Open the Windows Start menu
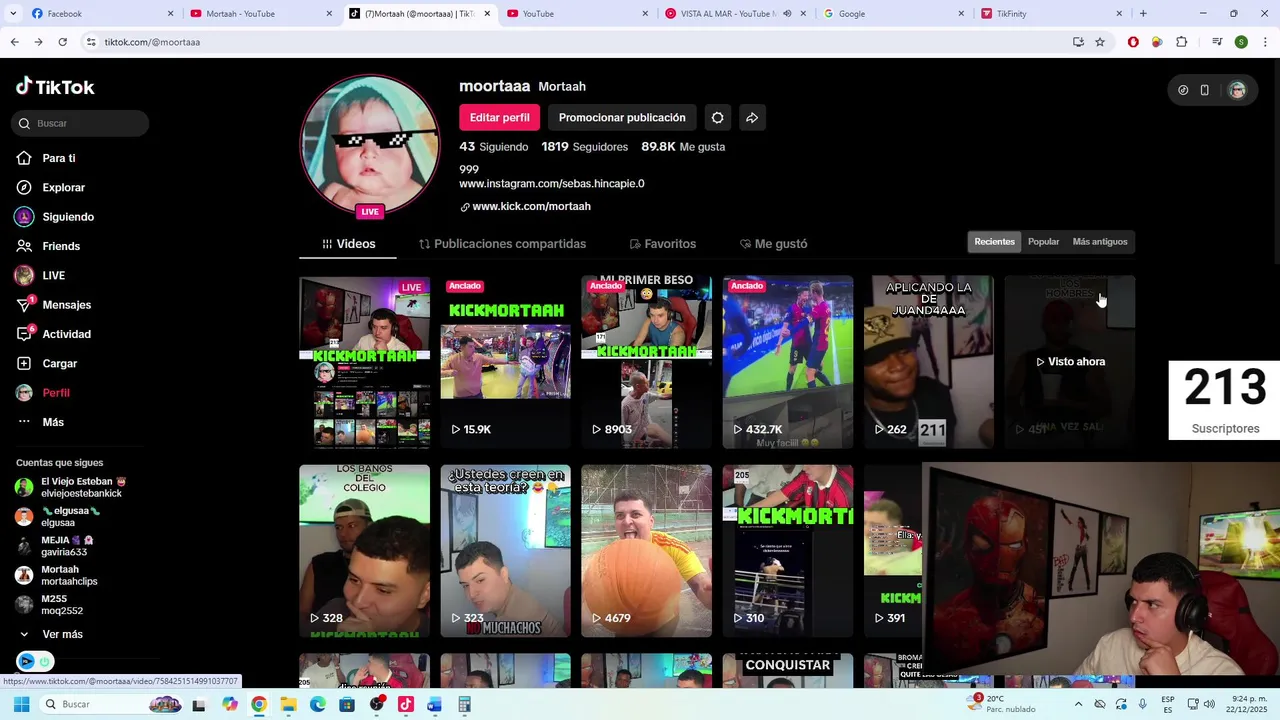The height and width of the screenshot is (720, 1280). (x=21, y=704)
